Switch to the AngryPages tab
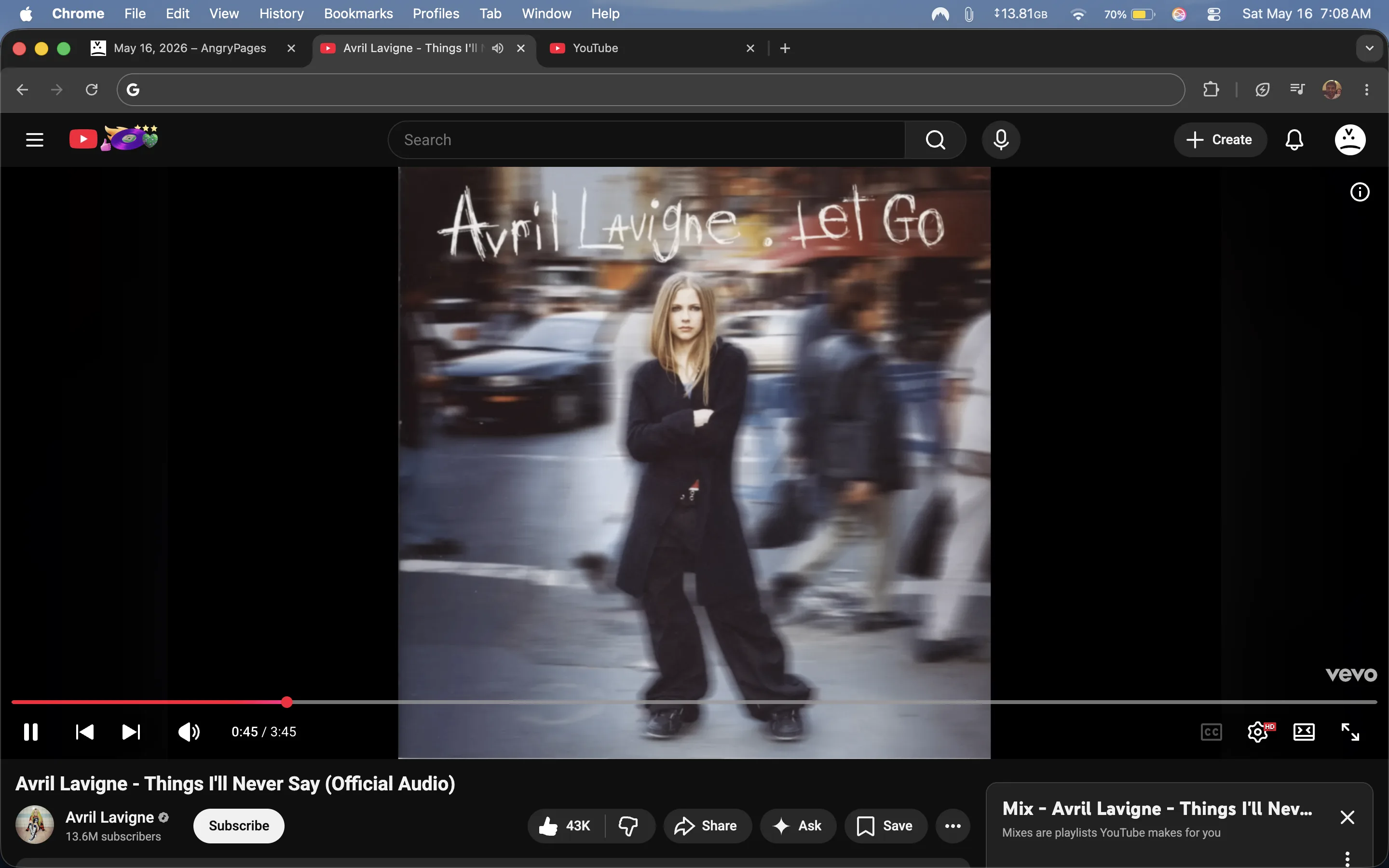 (190, 48)
